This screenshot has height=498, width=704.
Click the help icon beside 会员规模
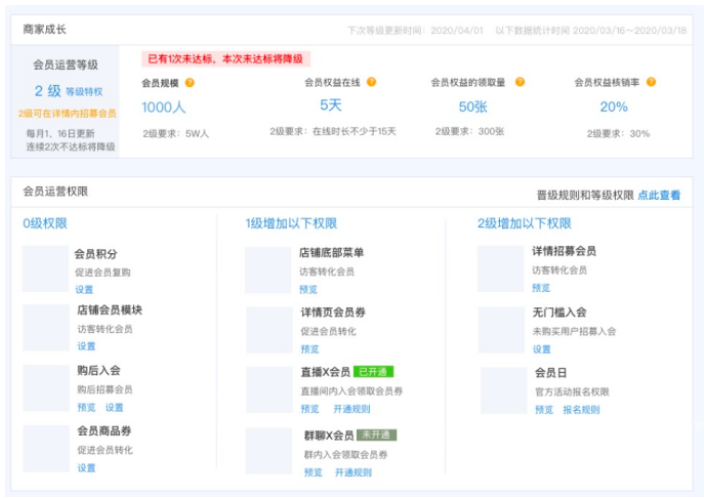pos(189,83)
